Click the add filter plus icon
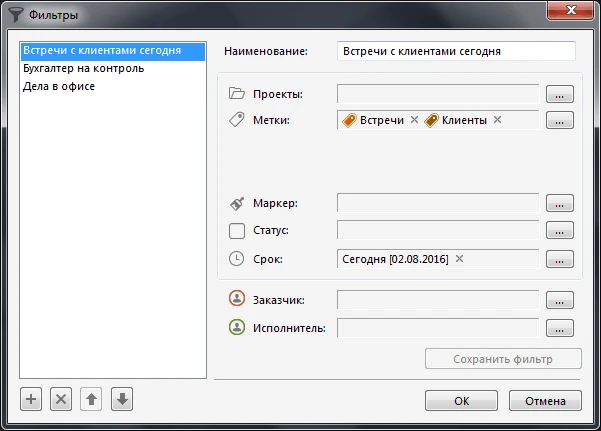Image resolution: width=601 pixels, height=431 pixels. pyautogui.click(x=31, y=399)
